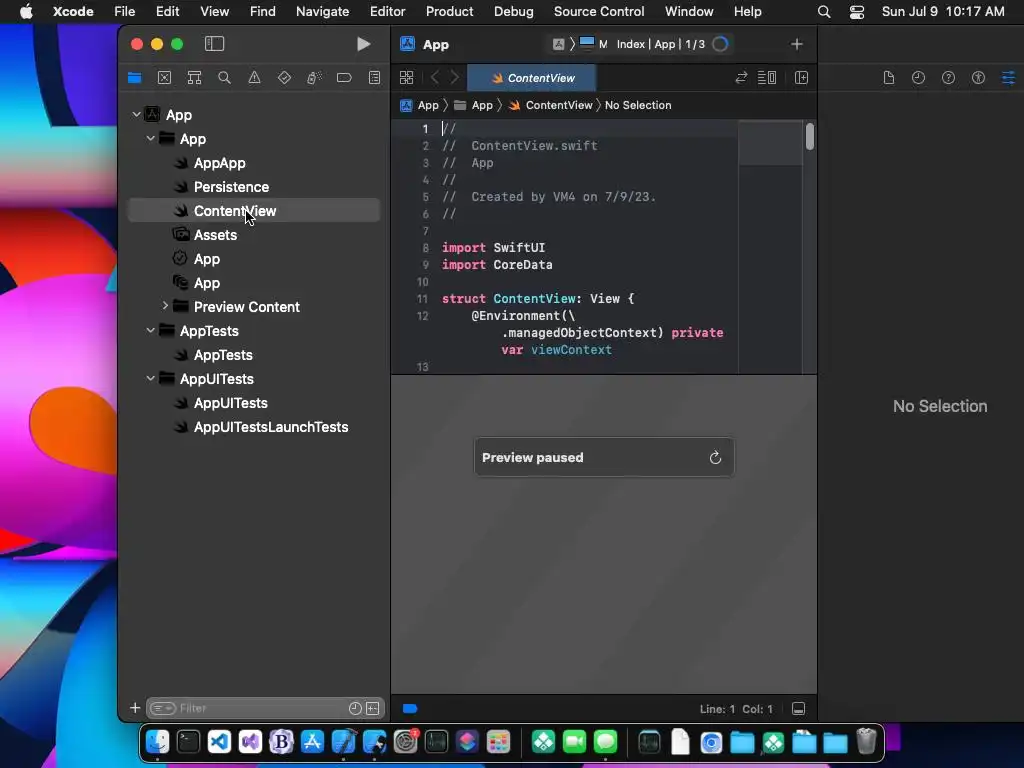Click the navigator Filter field
This screenshot has height=768, width=1024.
264,708
